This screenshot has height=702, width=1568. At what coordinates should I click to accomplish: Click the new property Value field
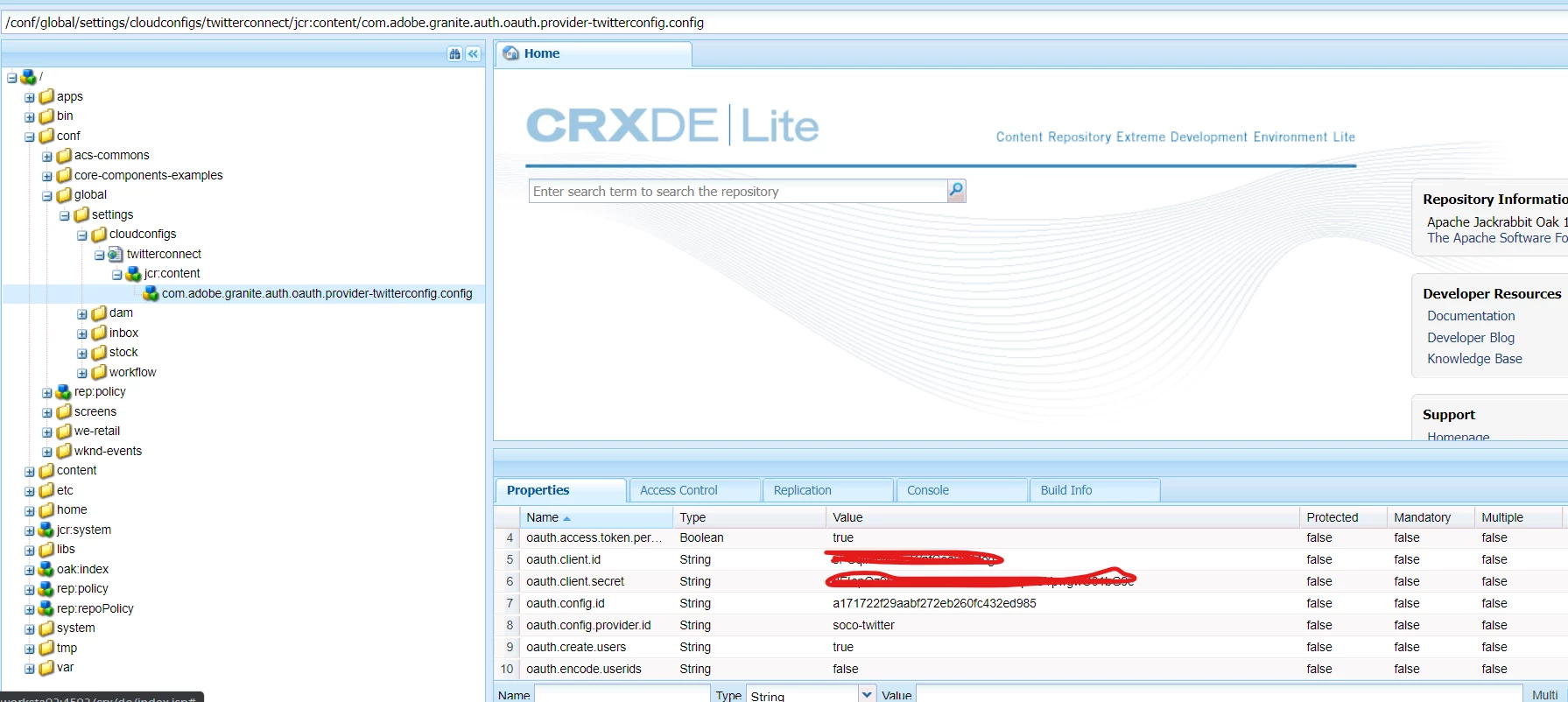(1219, 695)
